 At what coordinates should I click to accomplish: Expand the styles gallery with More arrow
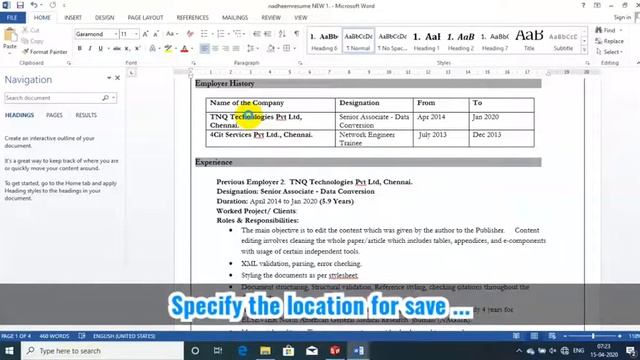(x=584, y=50)
